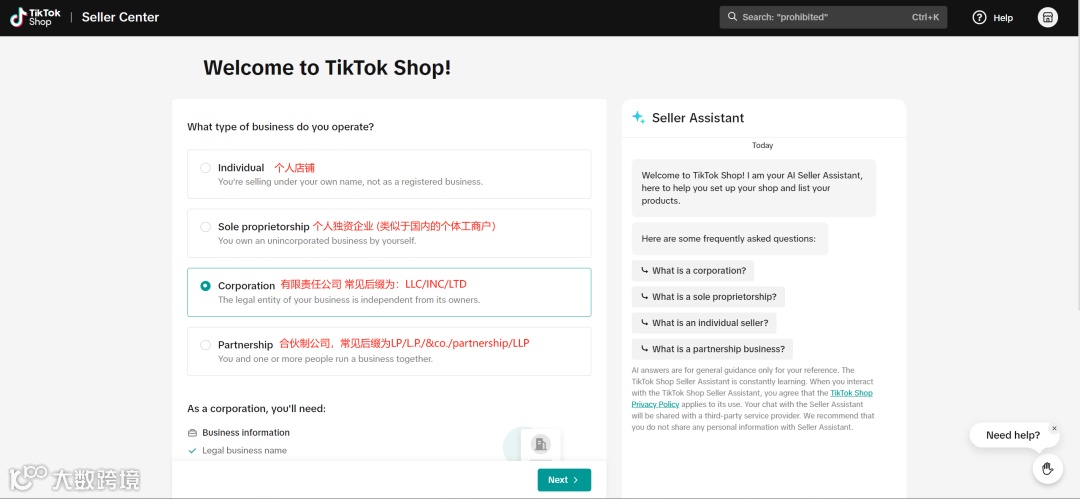This screenshot has width=1080, height=499.
Task: Open the waving hand help chat icon
Action: [x=1048, y=469]
